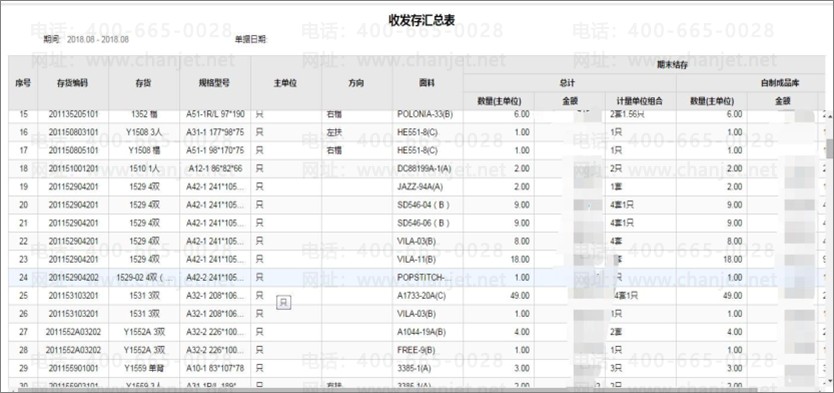Click inventory code 201151001201

click(x=73, y=169)
